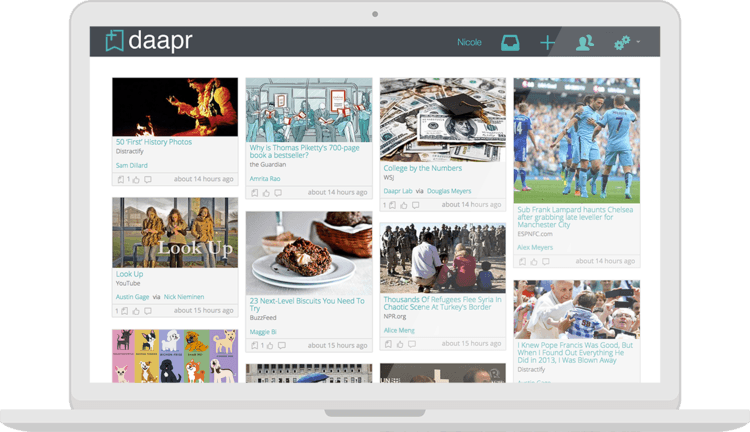Click 'ESPNFC.com' source text
This screenshot has height=432, width=750.
[x=535, y=234]
